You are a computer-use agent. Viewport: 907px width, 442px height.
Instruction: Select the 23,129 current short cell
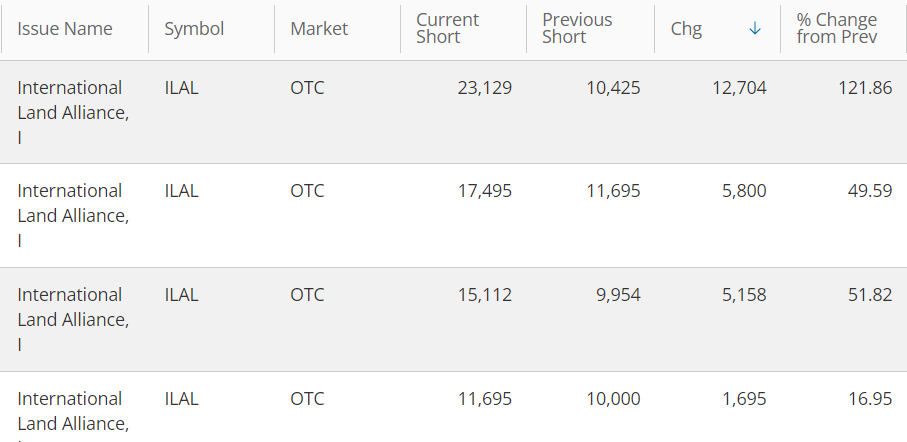tap(484, 88)
